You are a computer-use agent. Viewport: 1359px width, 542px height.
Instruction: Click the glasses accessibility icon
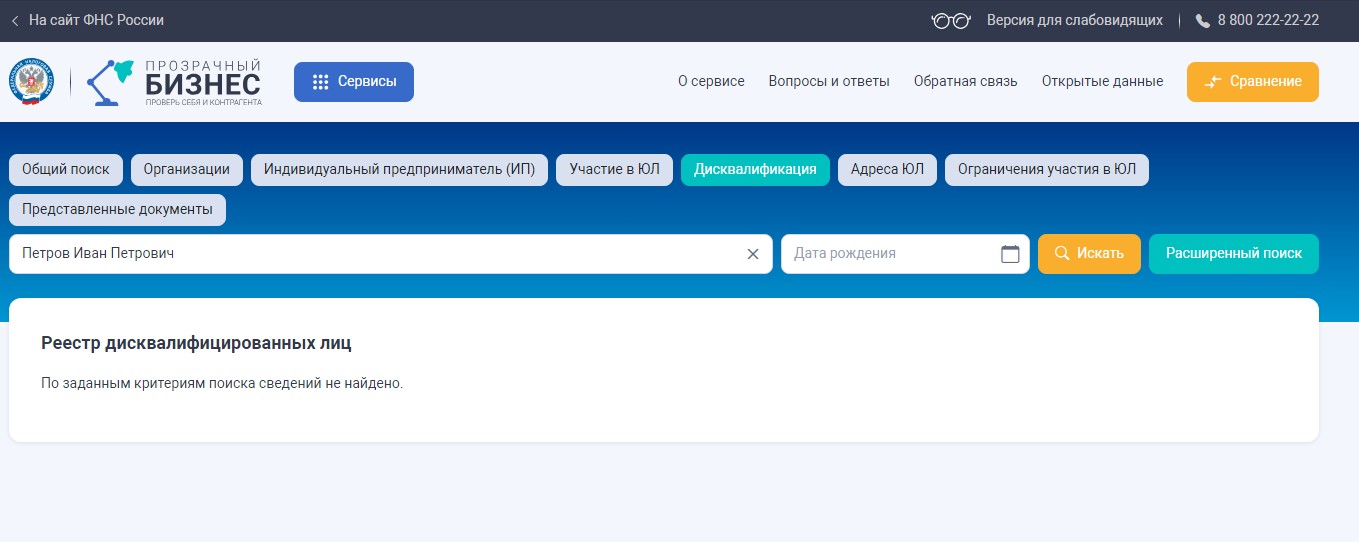click(950, 20)
